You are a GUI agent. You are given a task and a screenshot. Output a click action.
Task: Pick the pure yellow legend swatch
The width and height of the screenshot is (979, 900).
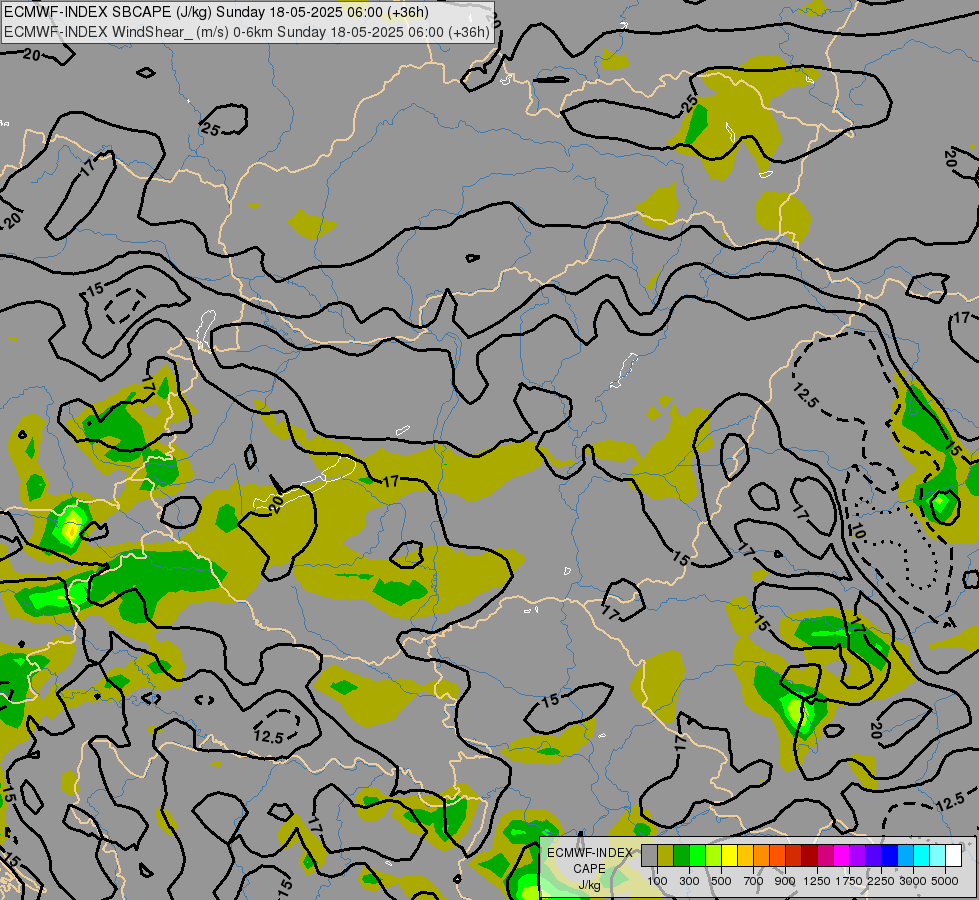730,856
